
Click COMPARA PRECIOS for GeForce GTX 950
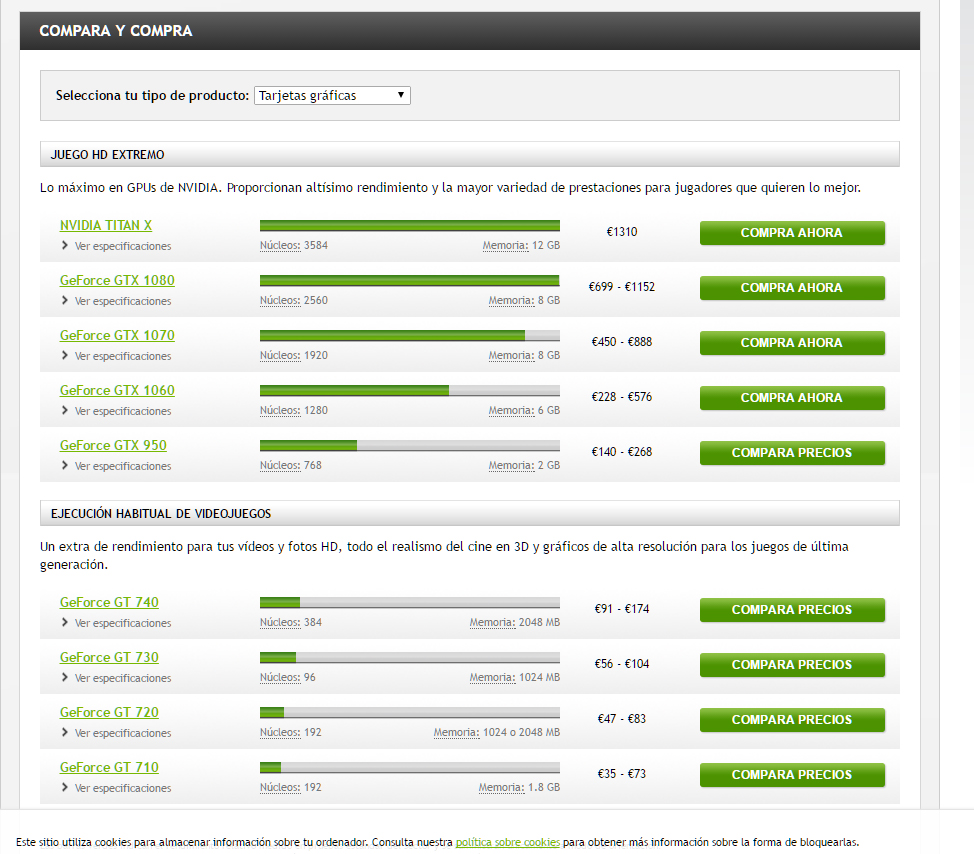point(792,453)
